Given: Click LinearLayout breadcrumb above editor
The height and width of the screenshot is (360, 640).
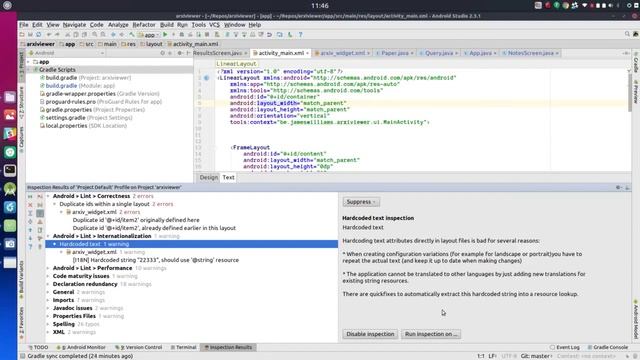Looking at the screenshot, I should click(236, 64).
